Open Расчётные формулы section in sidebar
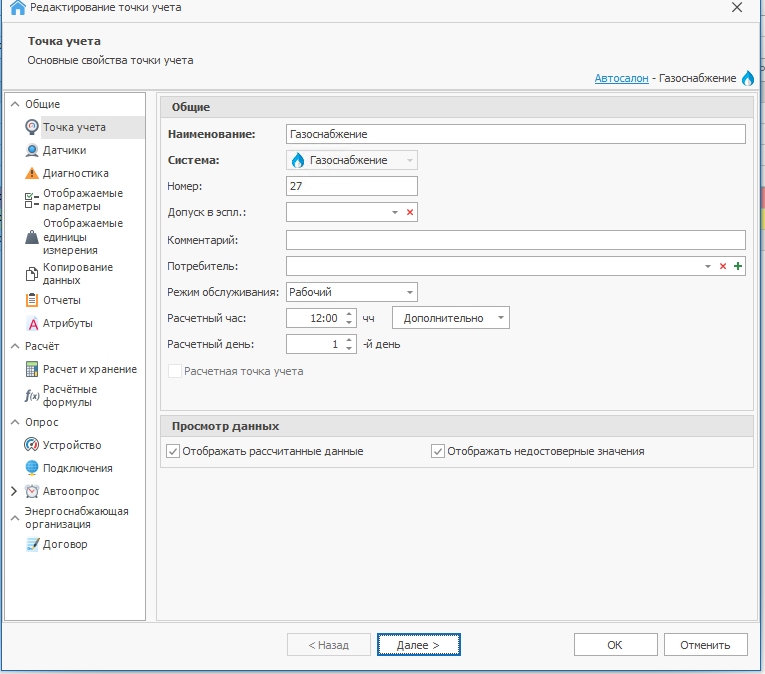765x674 pixels. [69, 395]
